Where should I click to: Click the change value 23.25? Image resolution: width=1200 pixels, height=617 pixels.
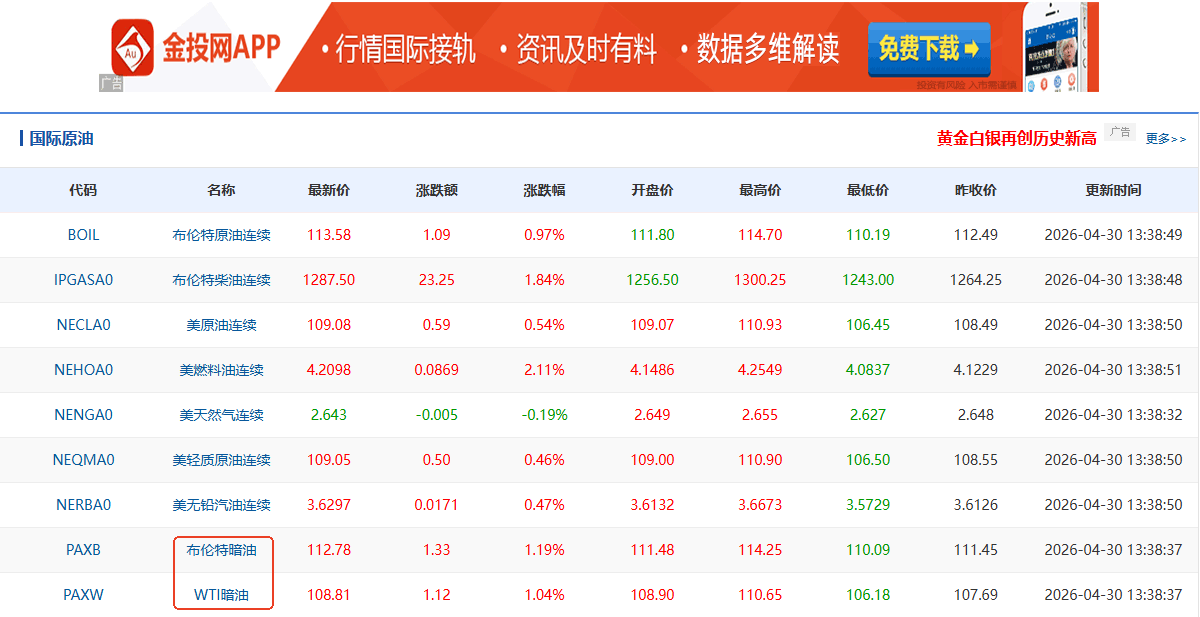(436, 280)
